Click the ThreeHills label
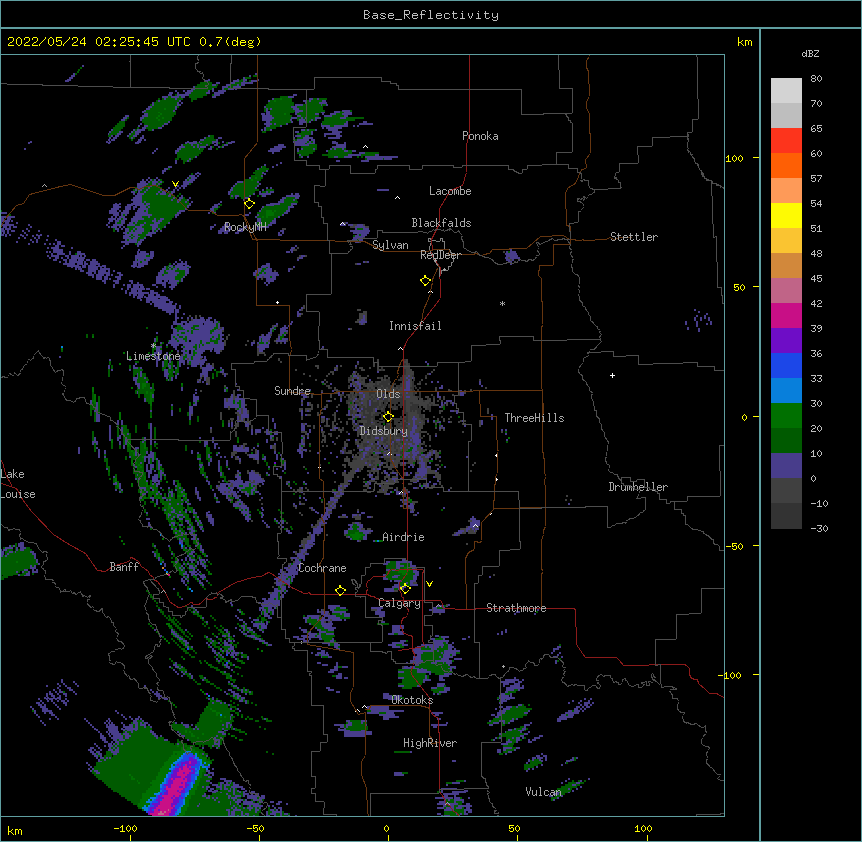Image resolution: width=862 pixels, height=842 pixels. point(534,418)
